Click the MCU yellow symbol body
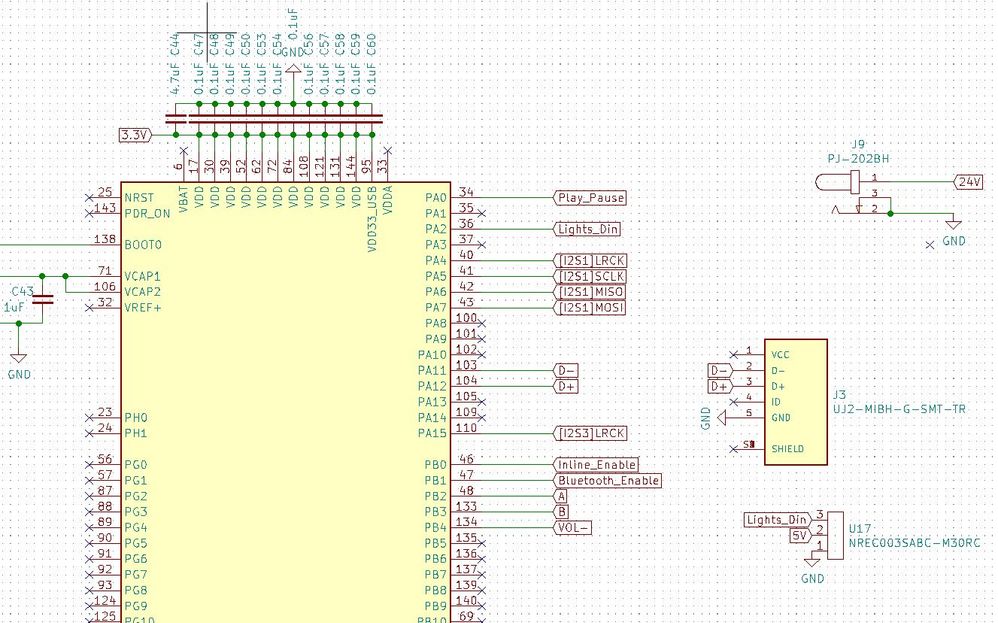 (x=286, y=403)
